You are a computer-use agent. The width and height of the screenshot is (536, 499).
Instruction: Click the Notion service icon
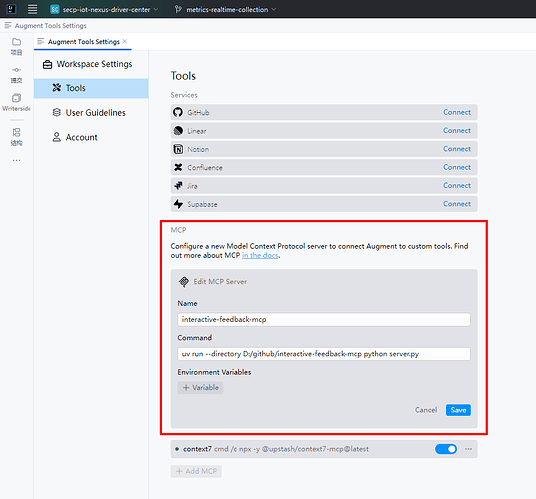(178, 149)
